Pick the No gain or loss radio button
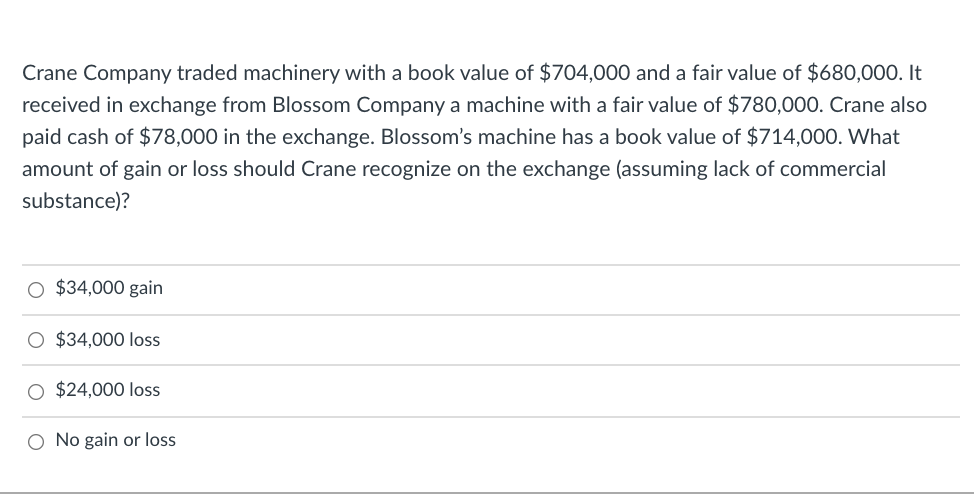Image resolution: width=974 pixels, height=500 pixels. point(36,442)
